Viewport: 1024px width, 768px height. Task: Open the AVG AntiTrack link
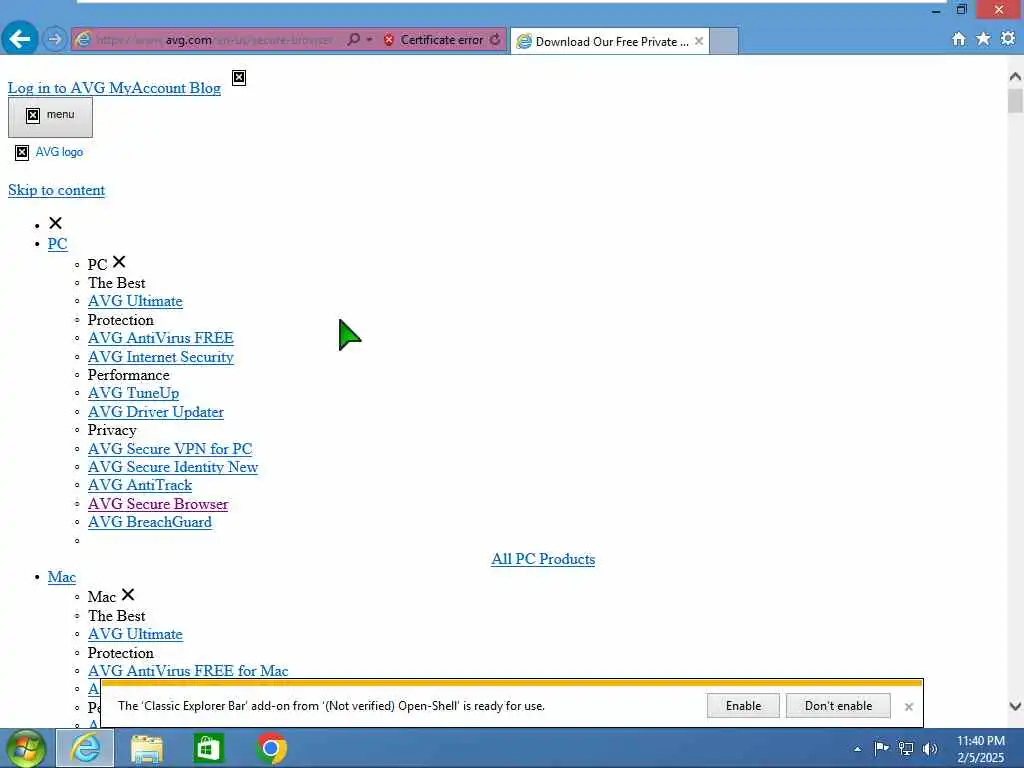[140, 485]
